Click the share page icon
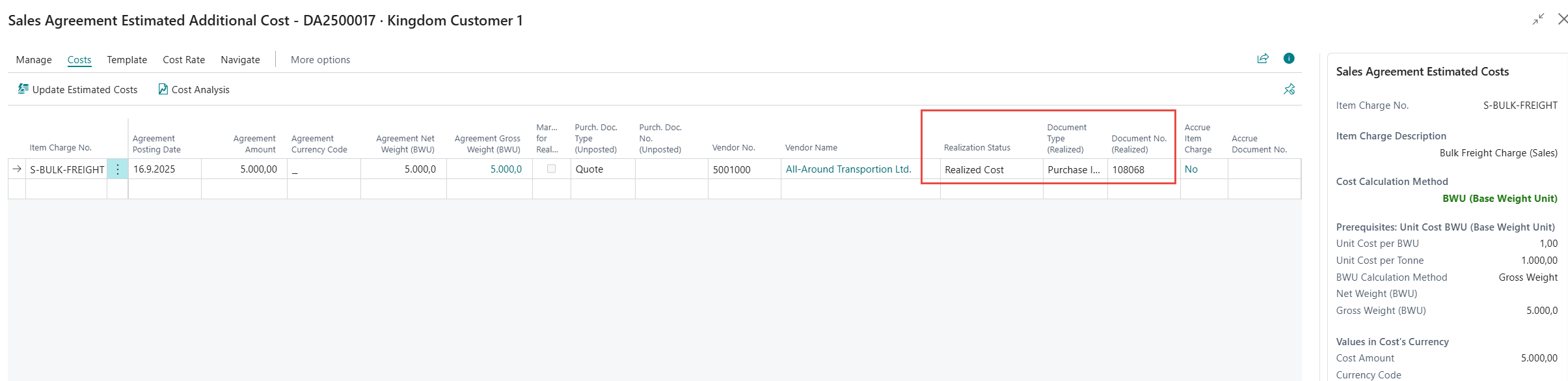The width and height of the screenshot is (1568, 381). point(1262,59)
